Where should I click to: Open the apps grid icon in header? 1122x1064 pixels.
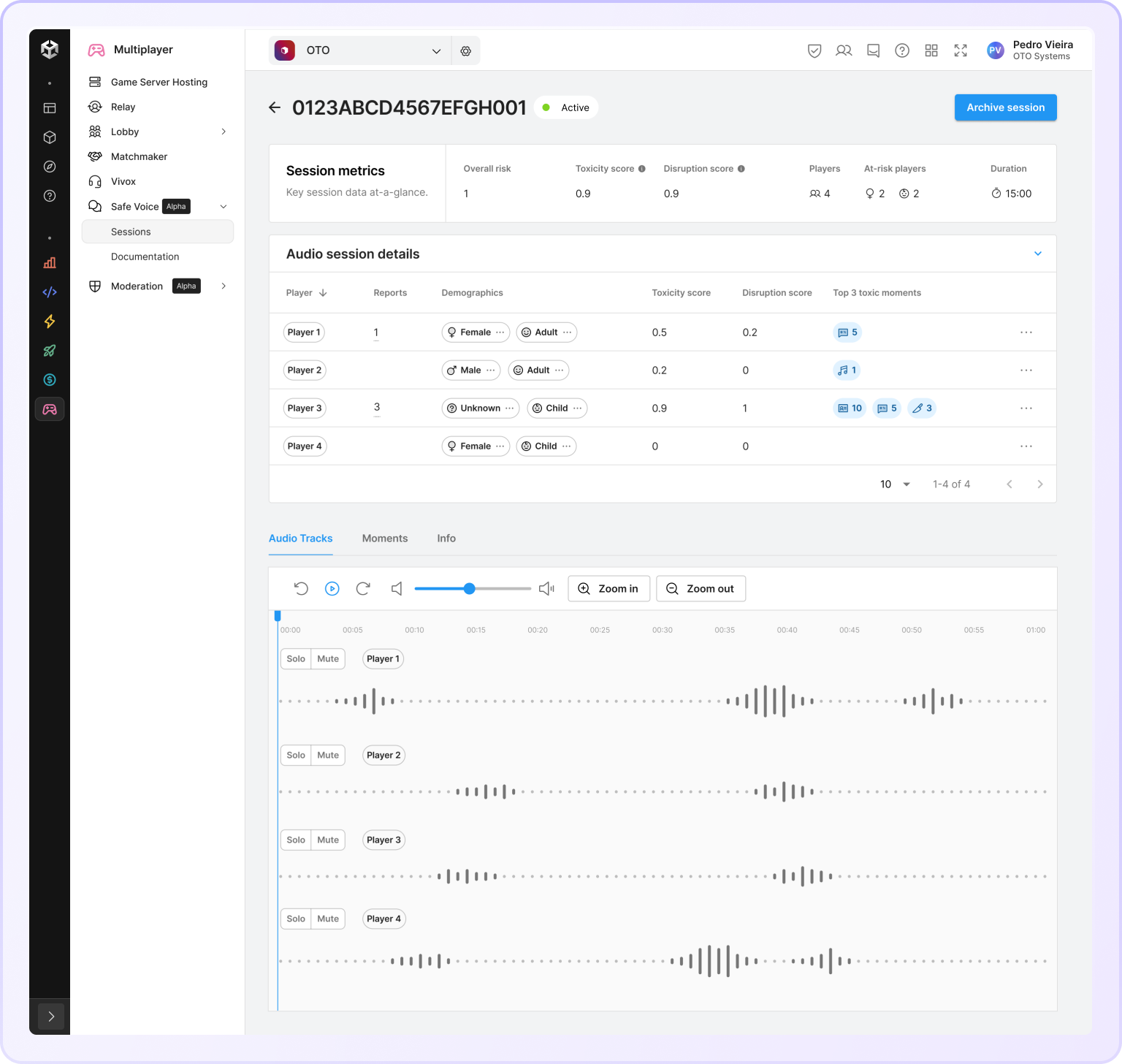[x=931, y=50]
